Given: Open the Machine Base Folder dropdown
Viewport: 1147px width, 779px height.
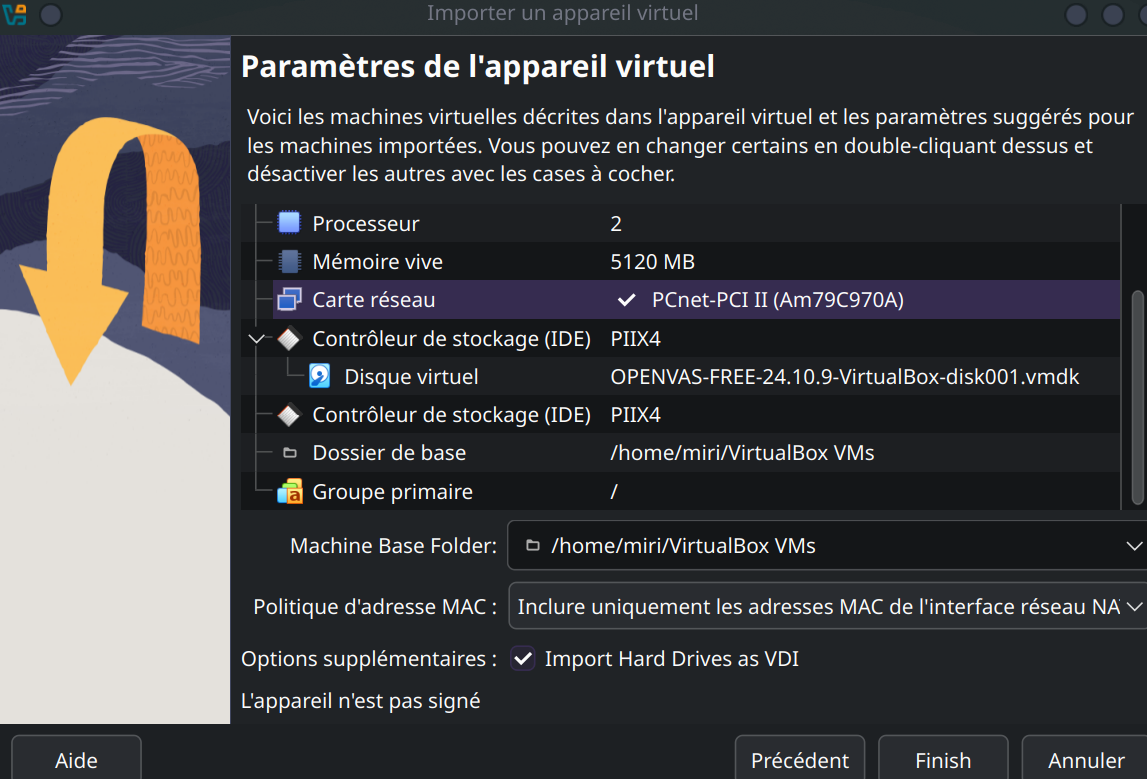Looking at the screenshot, I should pos(1132,545).
